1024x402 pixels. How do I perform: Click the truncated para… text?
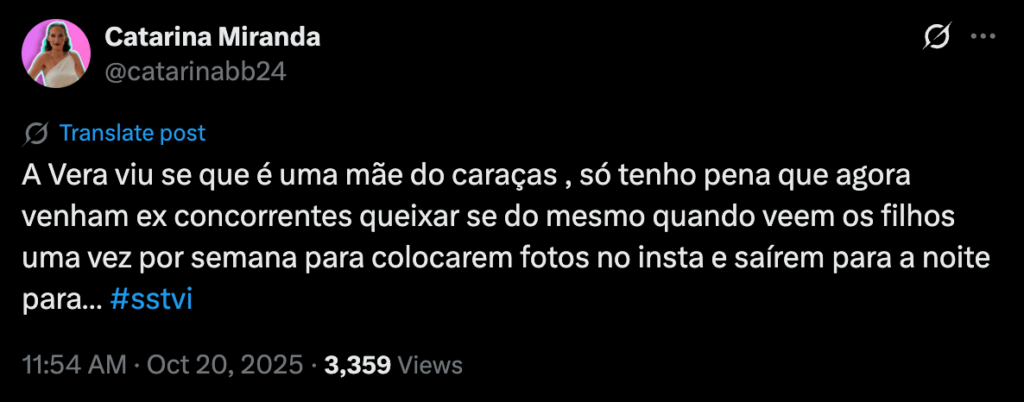[x=63, y=302]
